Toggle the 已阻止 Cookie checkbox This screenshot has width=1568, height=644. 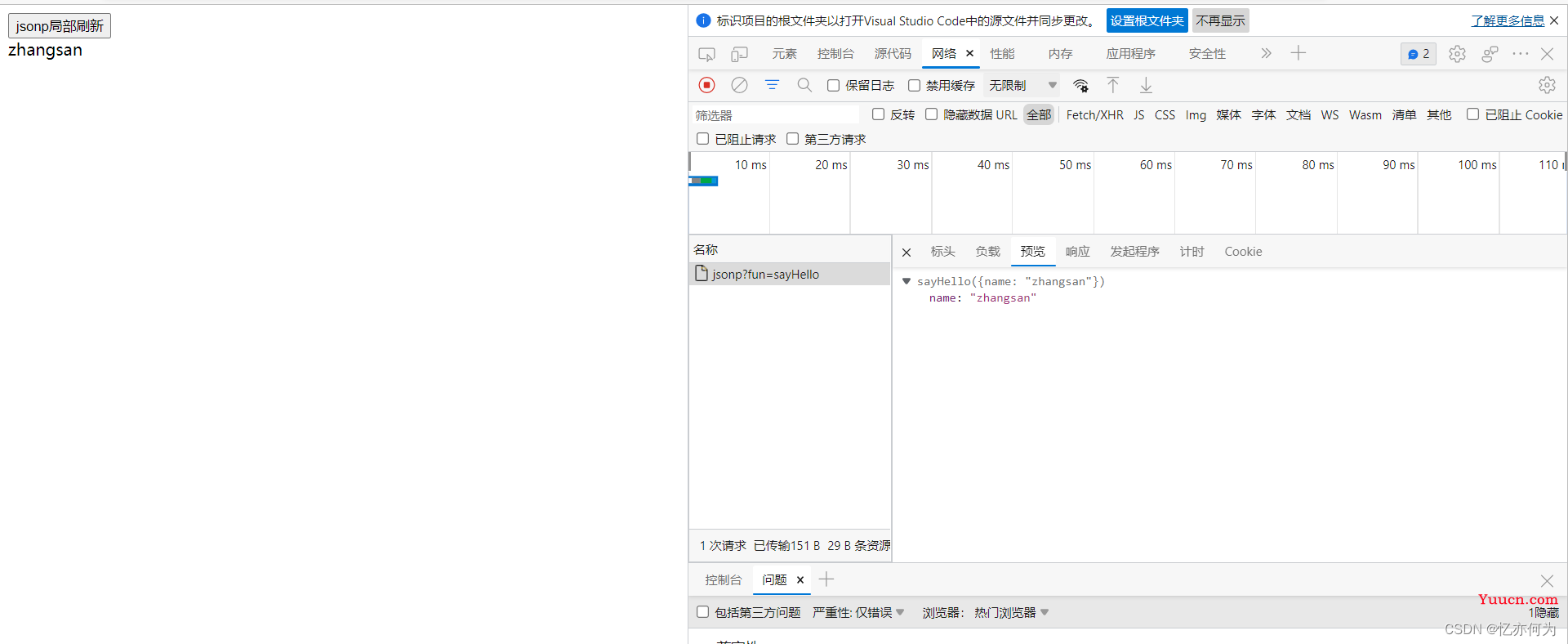click(x=1472, y=114)
